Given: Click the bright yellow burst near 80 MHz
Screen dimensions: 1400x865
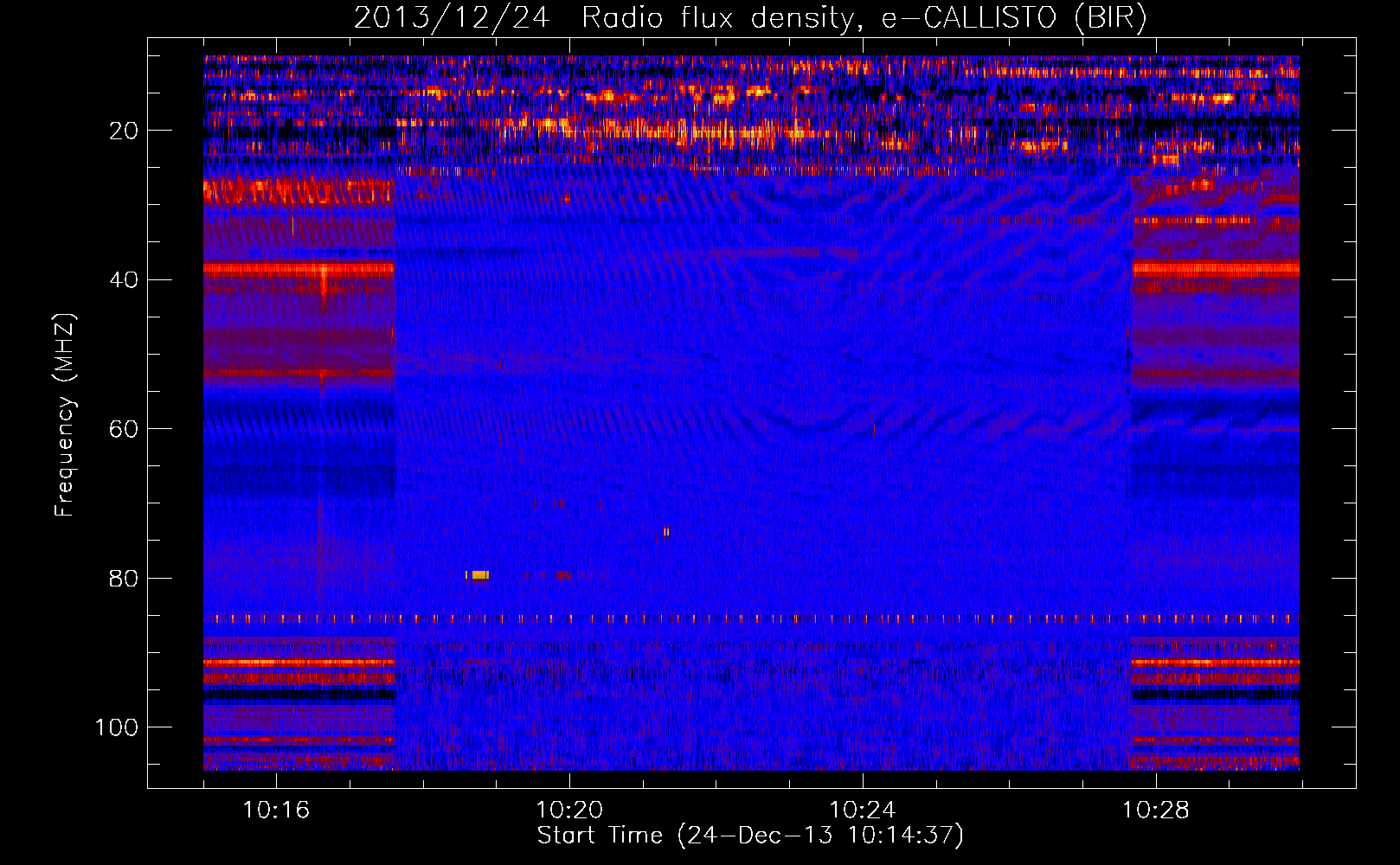Looking at the screenshot, I should point(478,575).
